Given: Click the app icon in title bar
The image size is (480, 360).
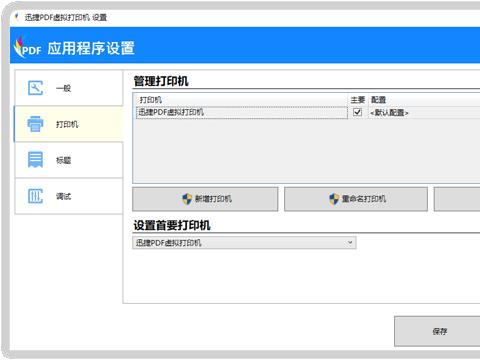Looking at the screenshot, I should click(x=17, y=17).
